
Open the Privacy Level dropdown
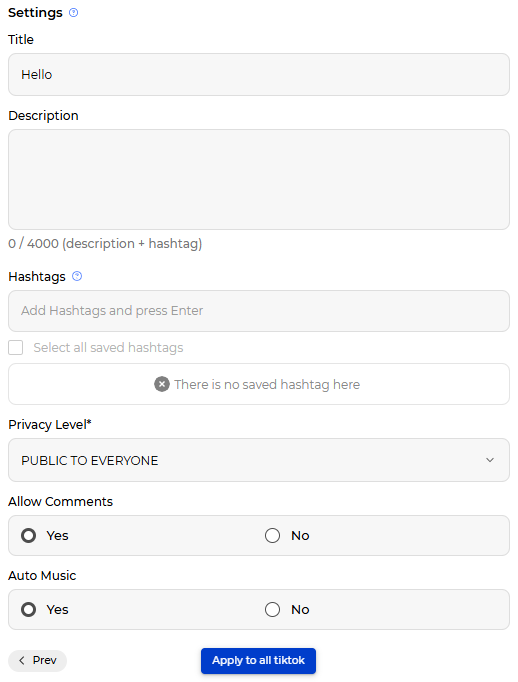[259, 460]
